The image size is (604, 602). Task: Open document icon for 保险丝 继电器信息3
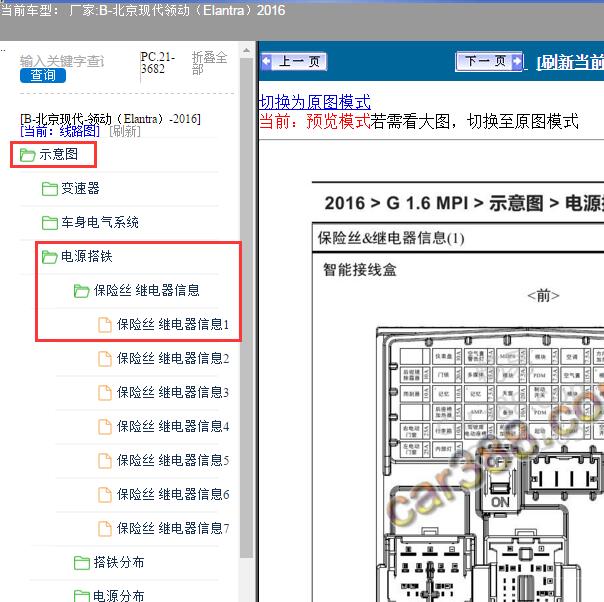click(104, 392)
